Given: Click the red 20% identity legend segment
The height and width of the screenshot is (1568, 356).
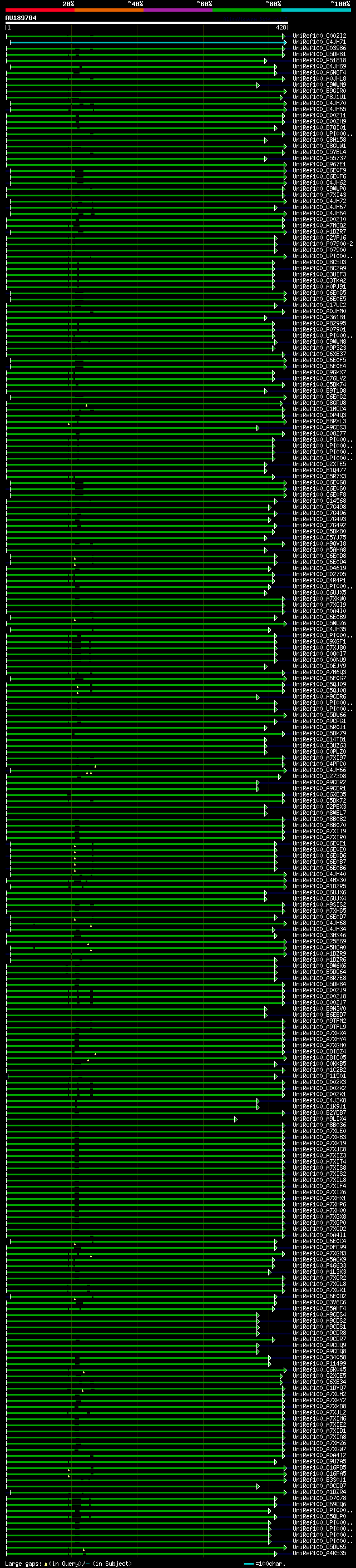Looking at the screenshot, I should pos(39,10).
